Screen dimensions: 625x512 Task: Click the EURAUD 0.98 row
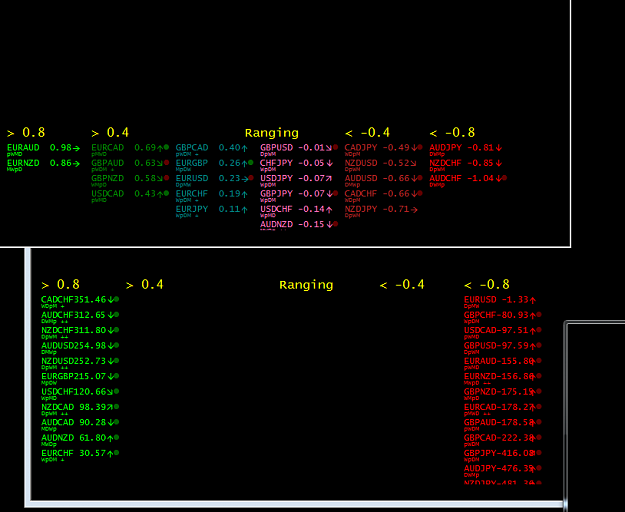(43, 148)
